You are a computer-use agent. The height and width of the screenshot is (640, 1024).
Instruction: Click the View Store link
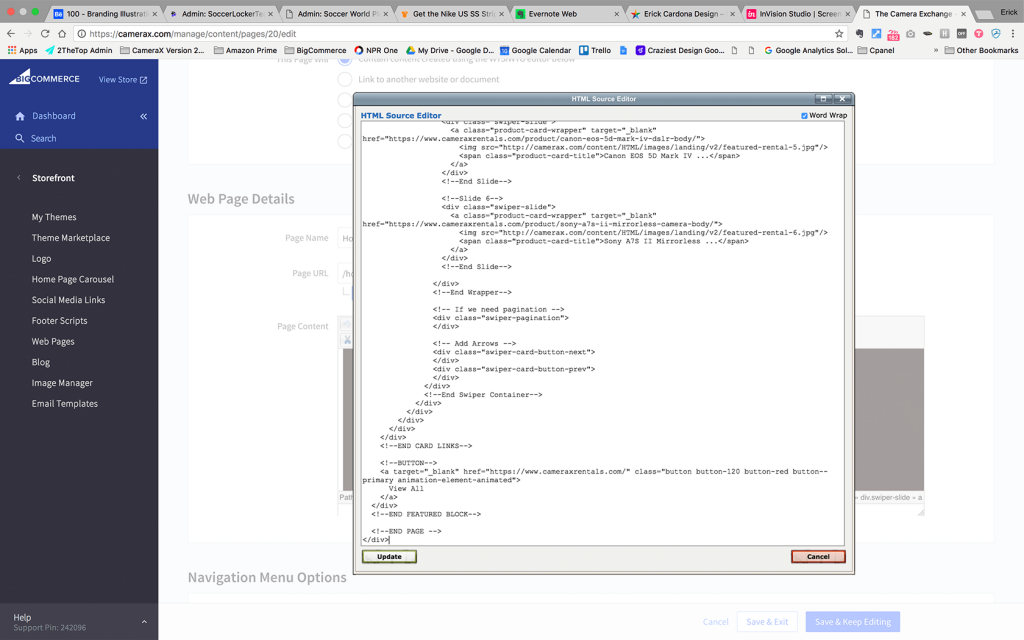123,80
